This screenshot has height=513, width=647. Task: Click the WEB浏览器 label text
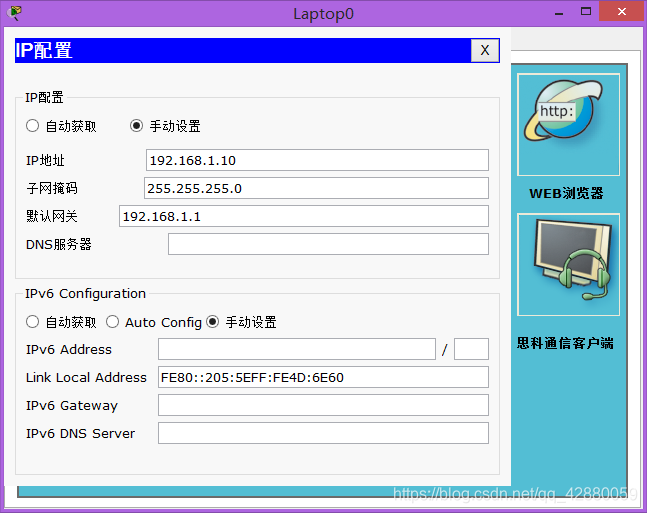click(567, 193)
